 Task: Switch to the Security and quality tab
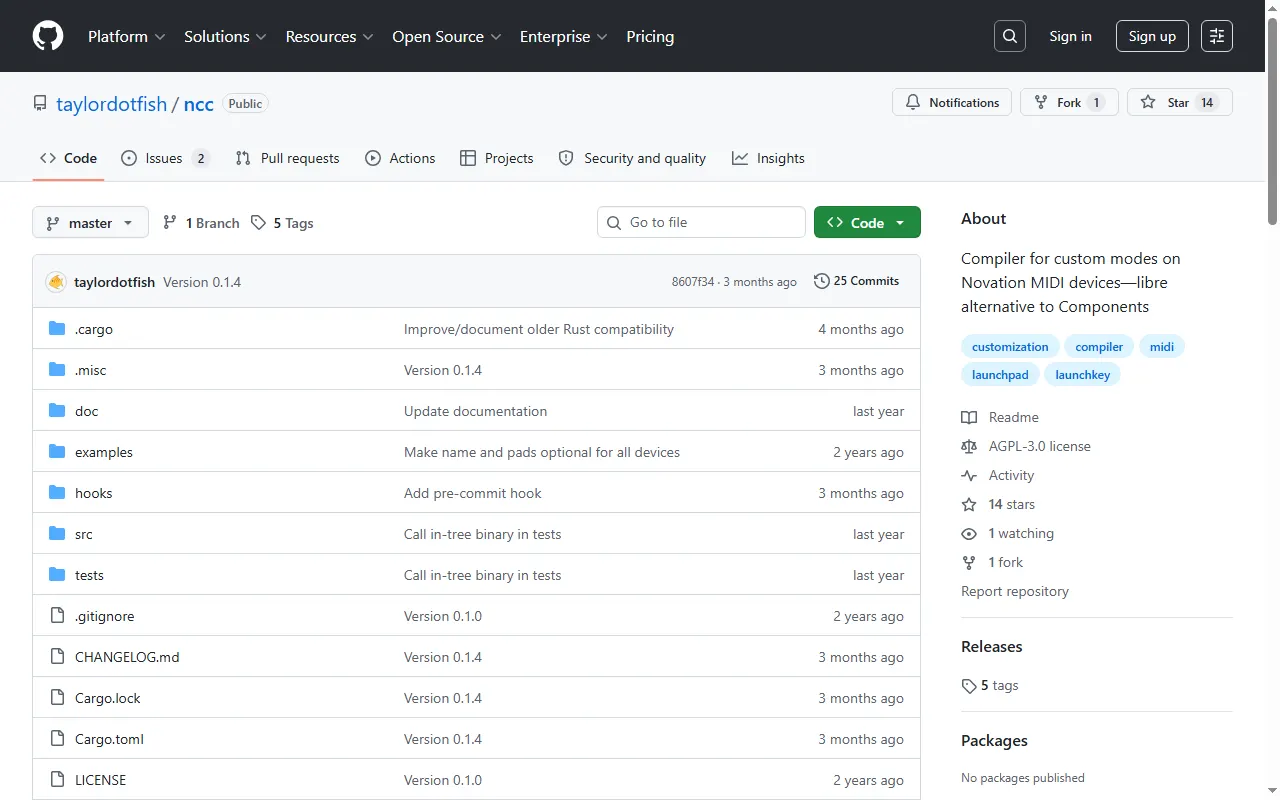632,158
